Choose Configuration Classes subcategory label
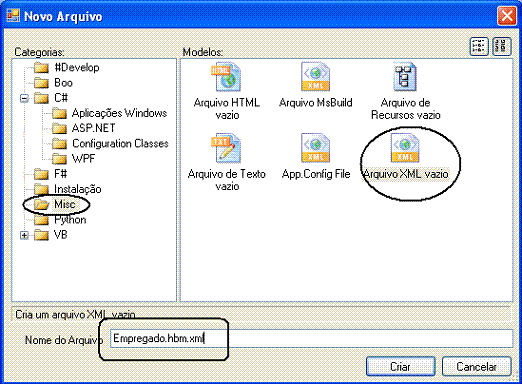This screenshot has height=384, width=522. click(120, 144)
